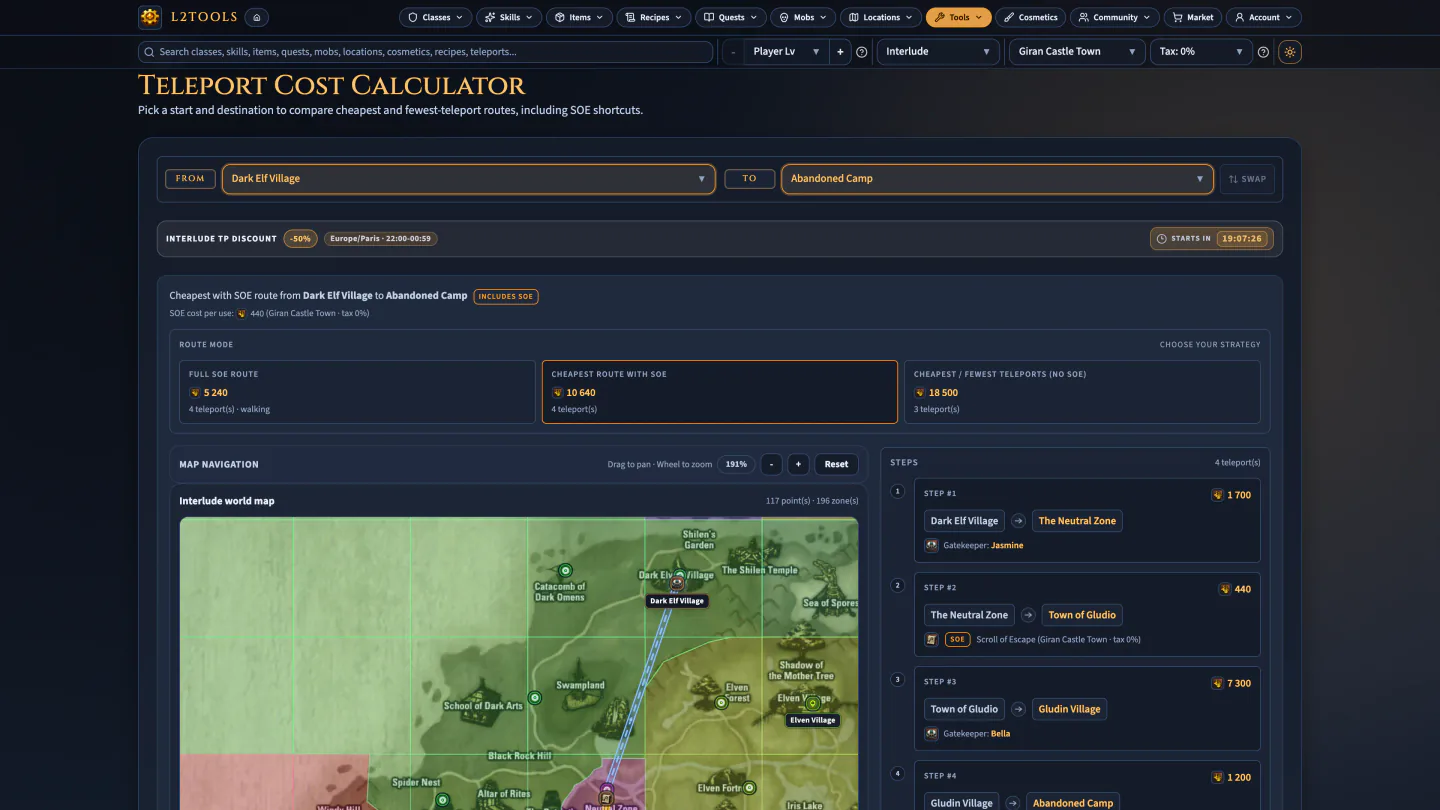Select the Elven Forest map point

coord(721,703)
